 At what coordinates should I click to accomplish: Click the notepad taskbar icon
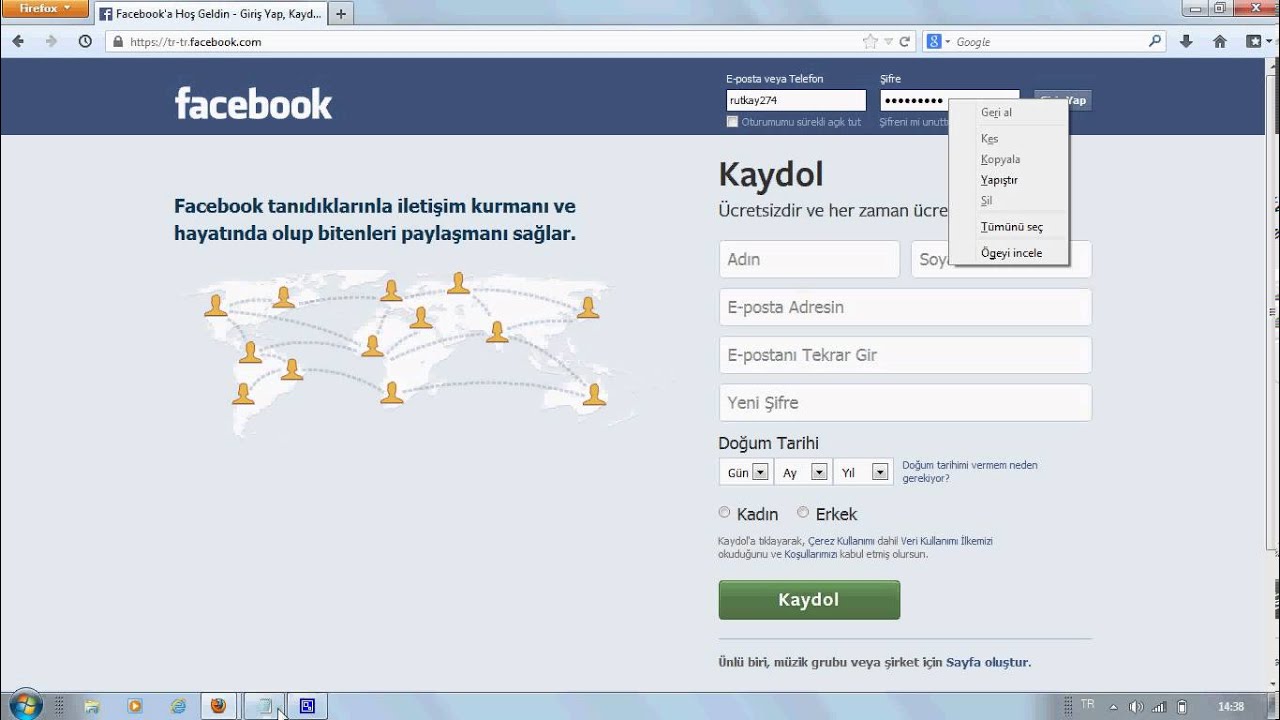click(x=264, y=706)
